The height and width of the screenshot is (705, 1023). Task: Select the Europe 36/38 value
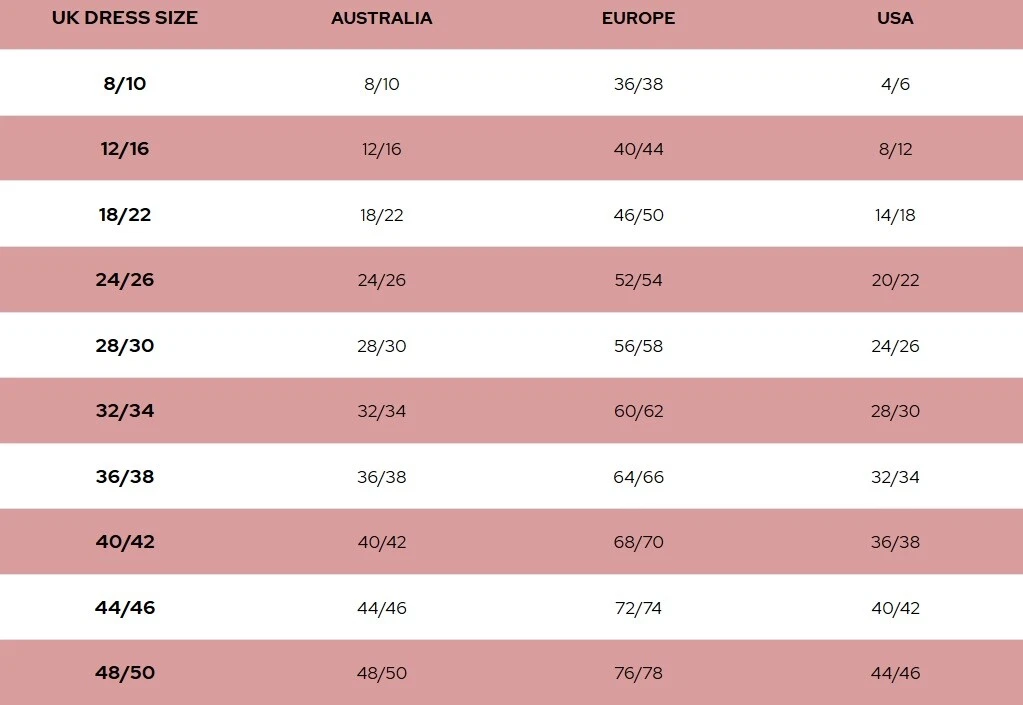638,84
